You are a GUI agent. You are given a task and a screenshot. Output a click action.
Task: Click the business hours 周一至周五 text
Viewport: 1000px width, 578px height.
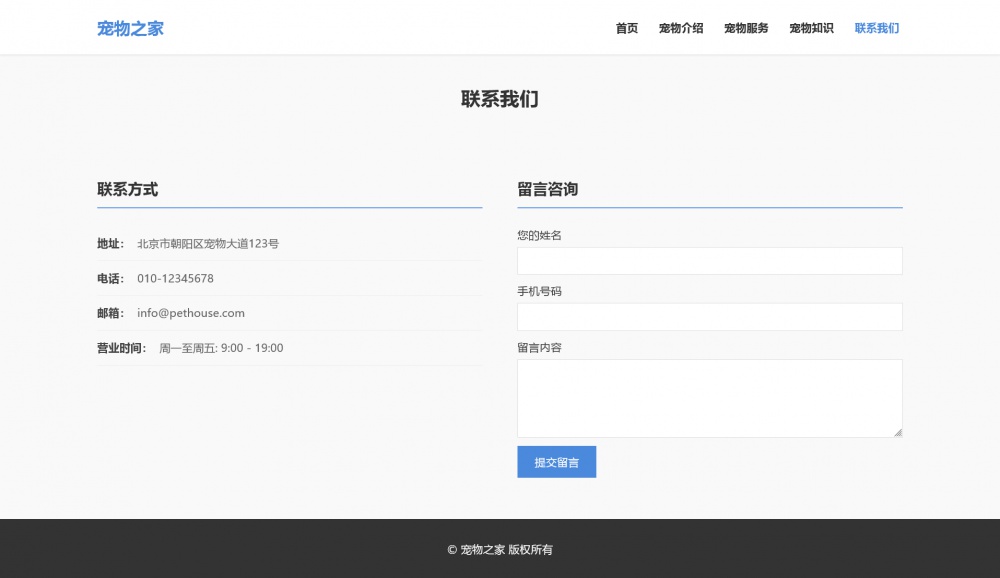[221, 348]
